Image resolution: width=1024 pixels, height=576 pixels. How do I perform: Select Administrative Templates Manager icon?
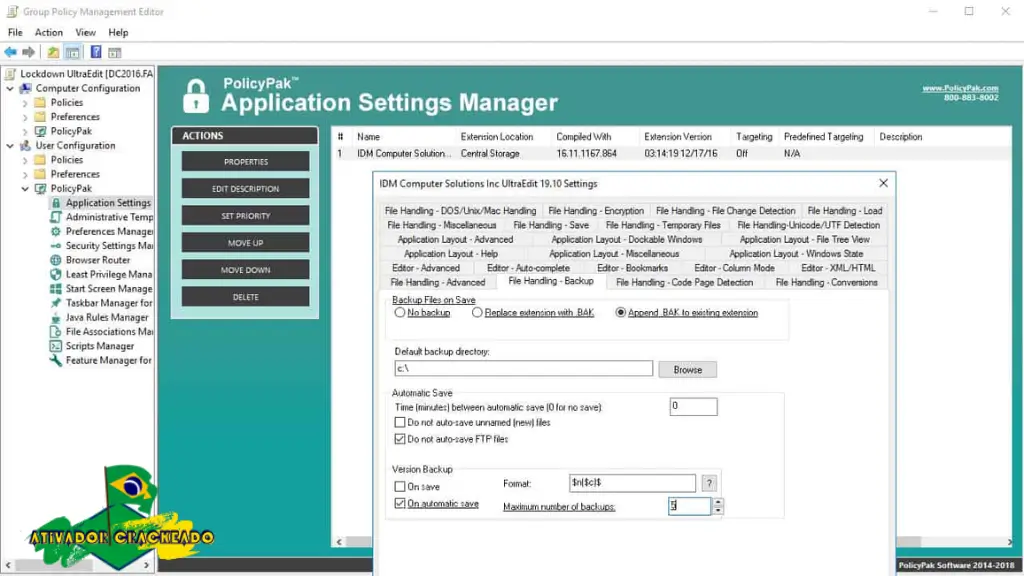(56, 217)
